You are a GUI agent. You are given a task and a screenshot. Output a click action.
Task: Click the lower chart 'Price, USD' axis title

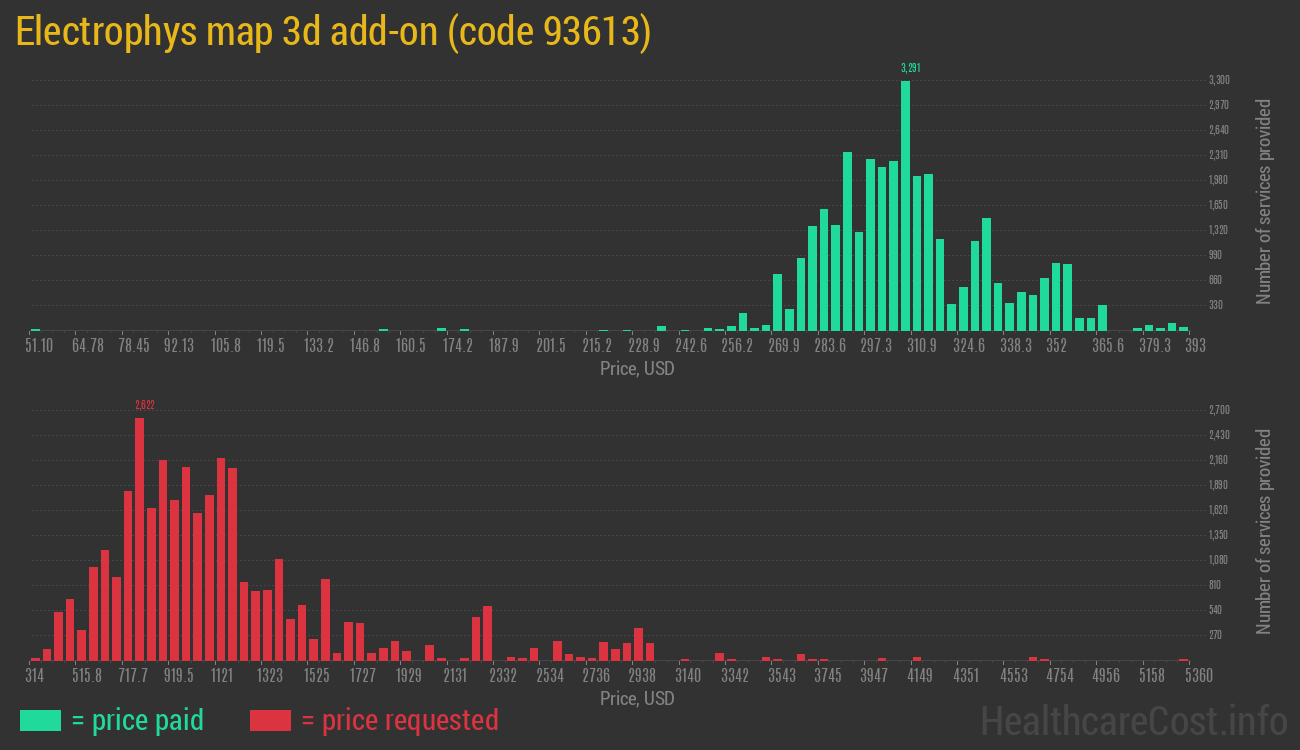tap(637, 699)
